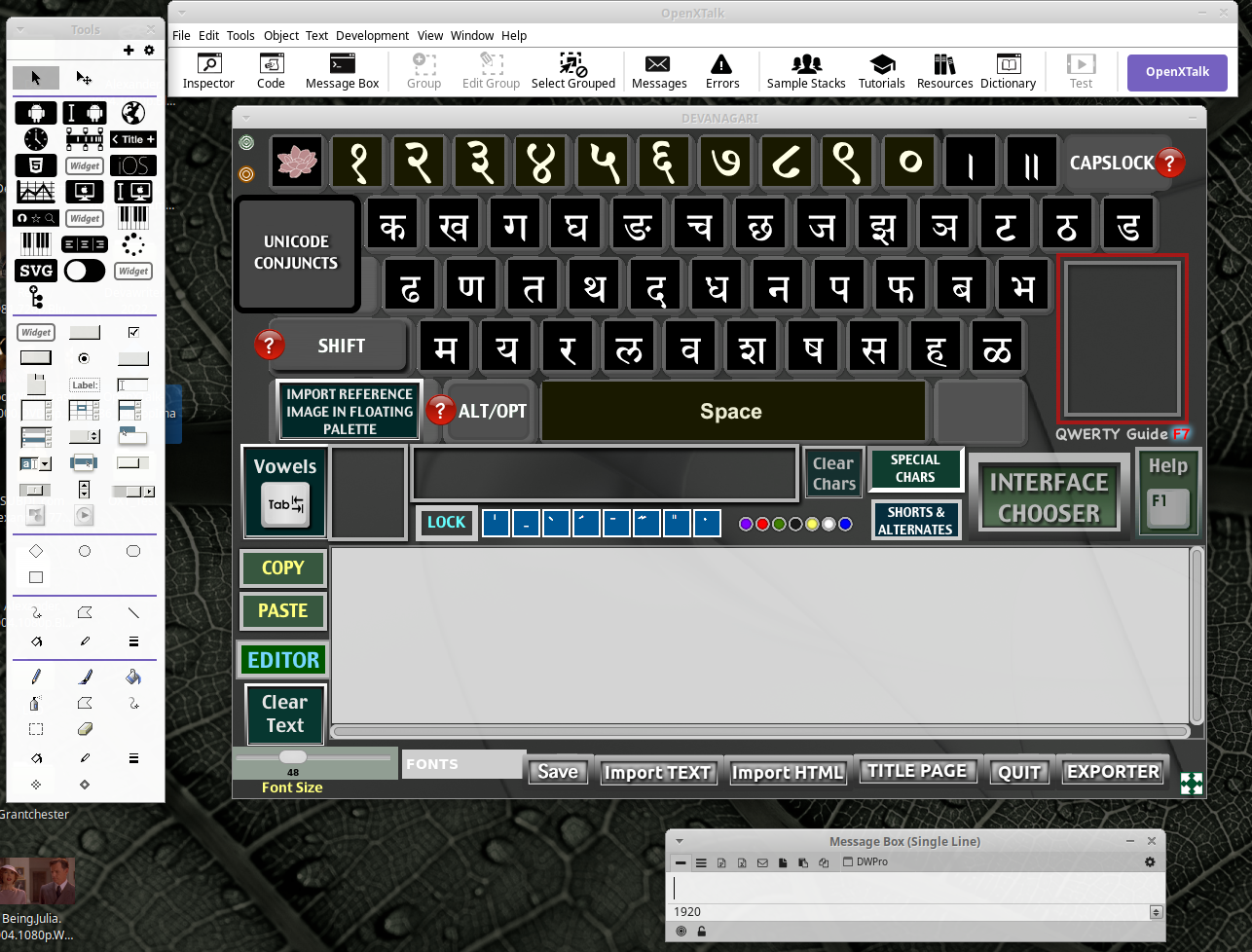Open the File menu
The width and height of the screenshot is (1252, 952).
(x=181, y=35)
